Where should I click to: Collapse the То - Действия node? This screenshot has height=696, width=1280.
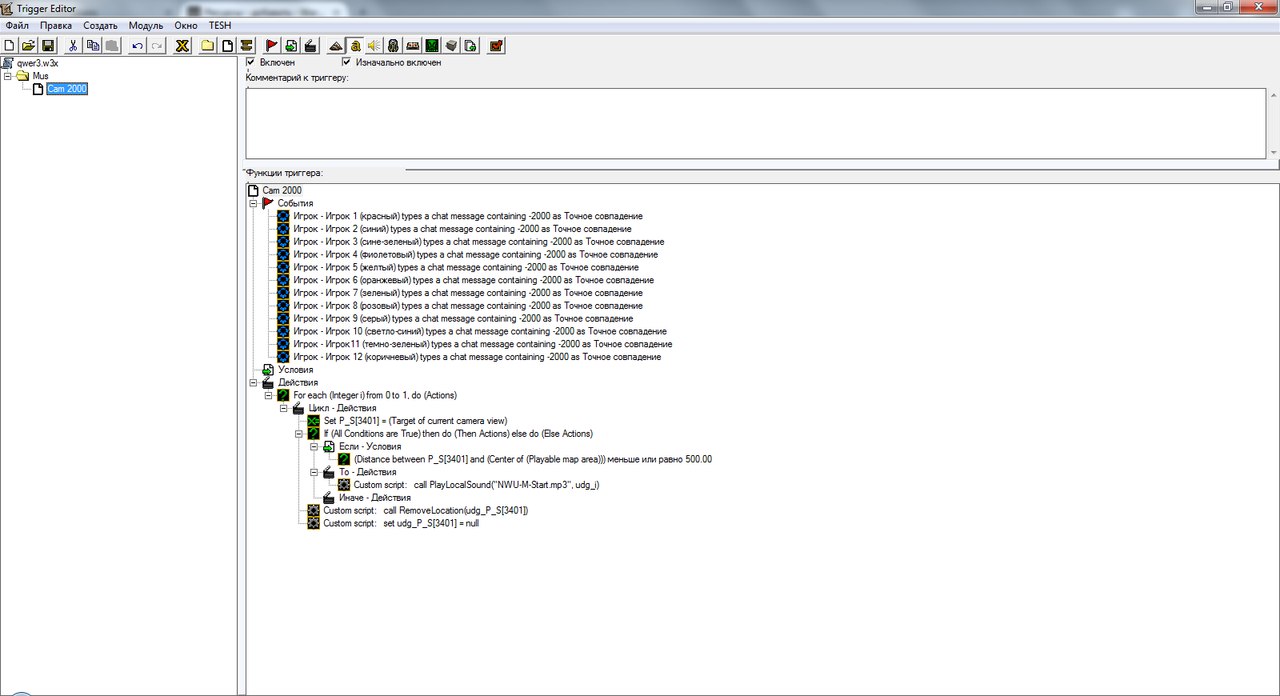[x=314, y=472]
